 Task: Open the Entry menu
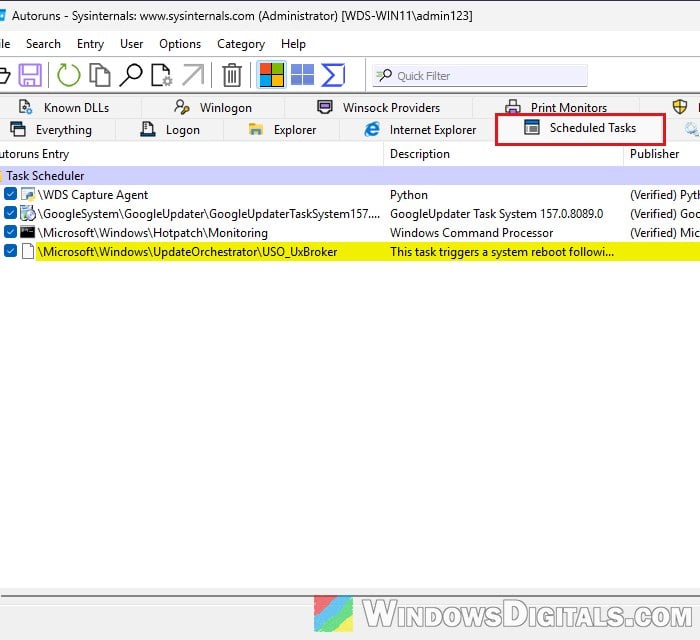coord(90,44)
